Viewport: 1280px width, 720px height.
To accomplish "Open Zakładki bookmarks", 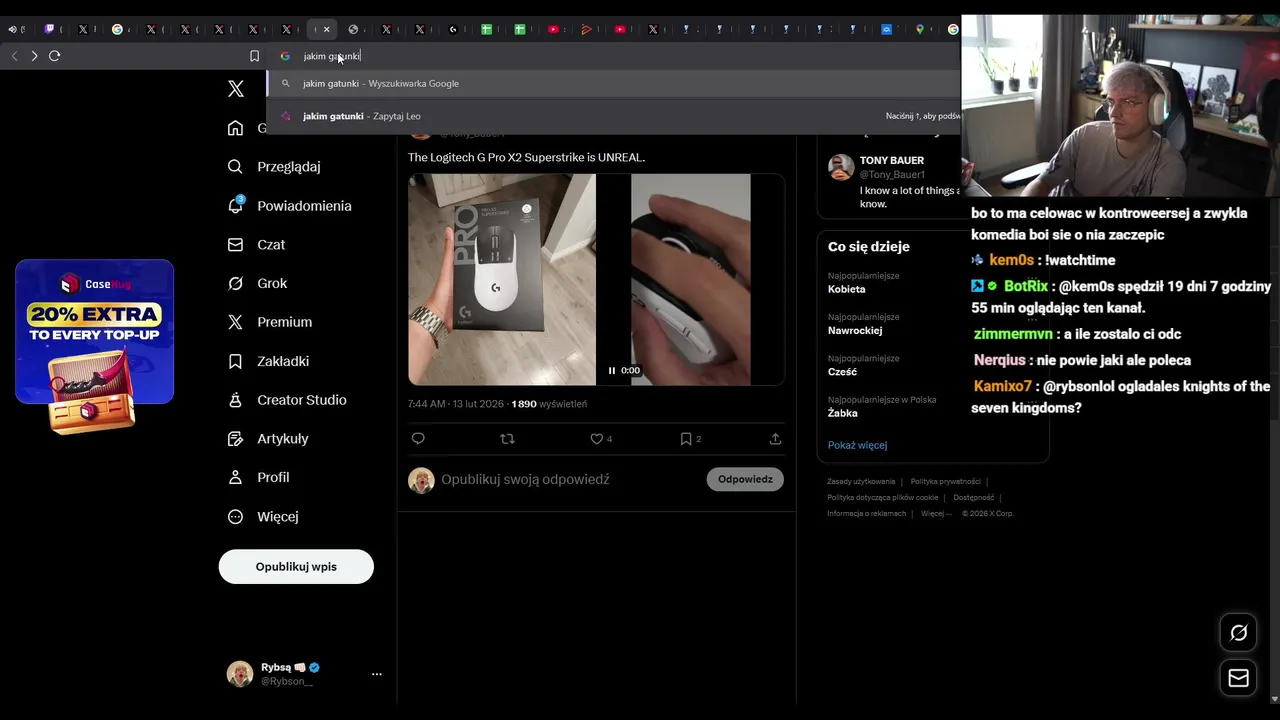I will pos(268,361).
